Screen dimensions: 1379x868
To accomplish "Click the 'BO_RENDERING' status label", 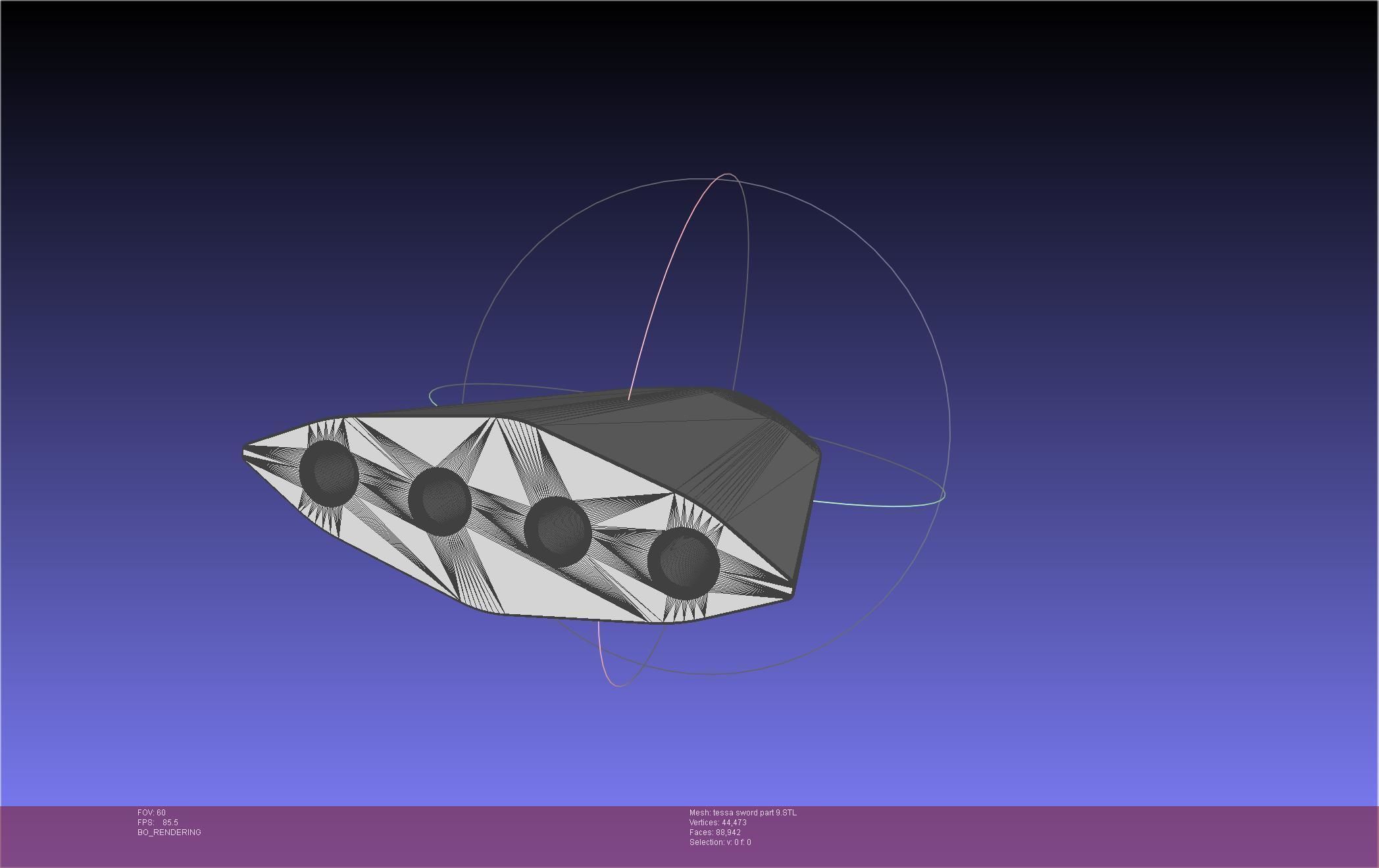I will (169, 832).
